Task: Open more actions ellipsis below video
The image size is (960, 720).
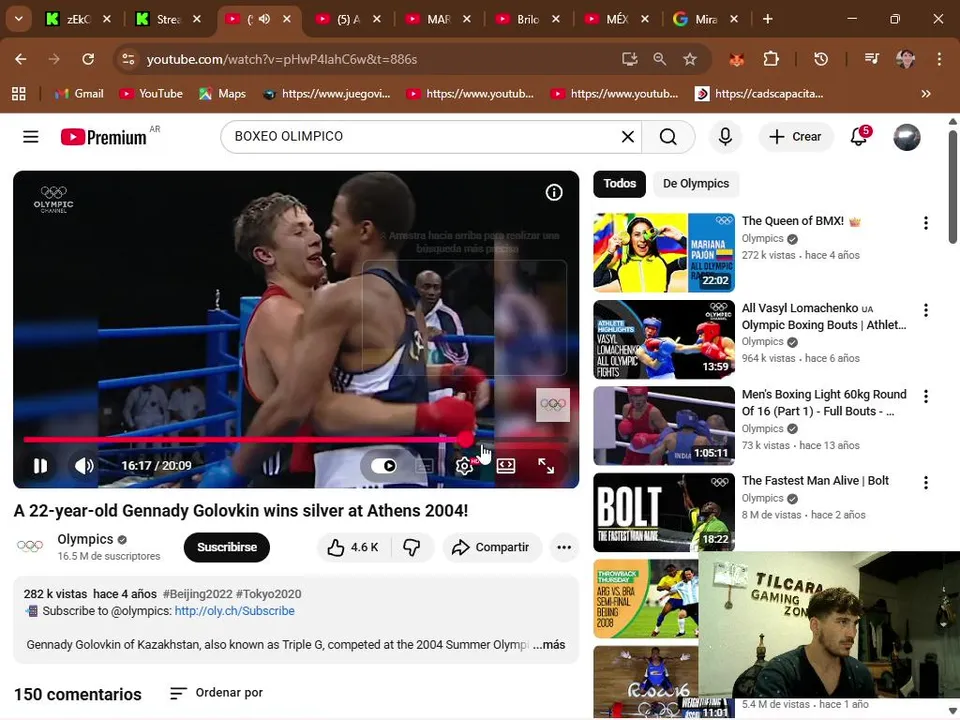Action: tap(564, 547)
